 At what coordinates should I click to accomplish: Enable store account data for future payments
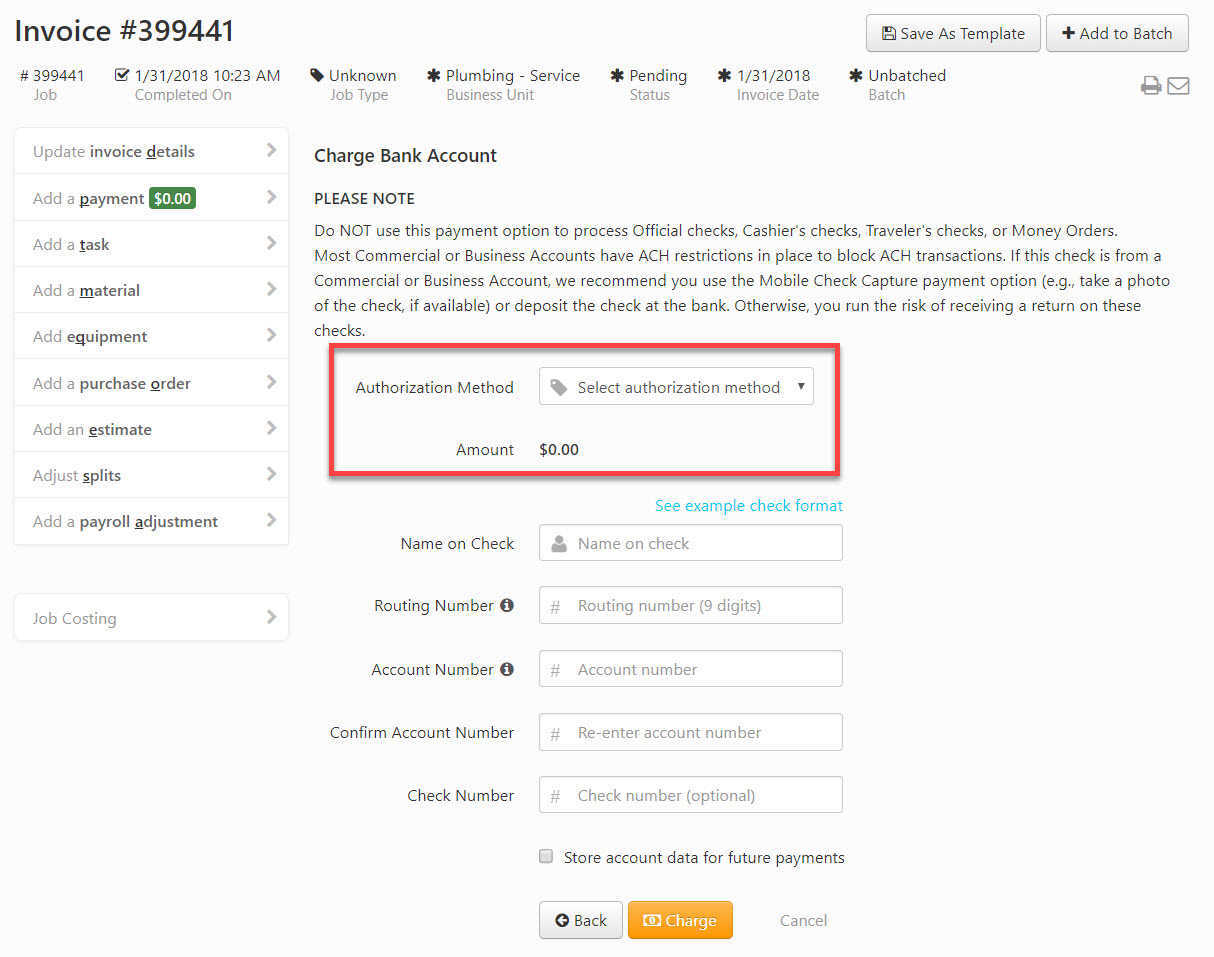546,856
